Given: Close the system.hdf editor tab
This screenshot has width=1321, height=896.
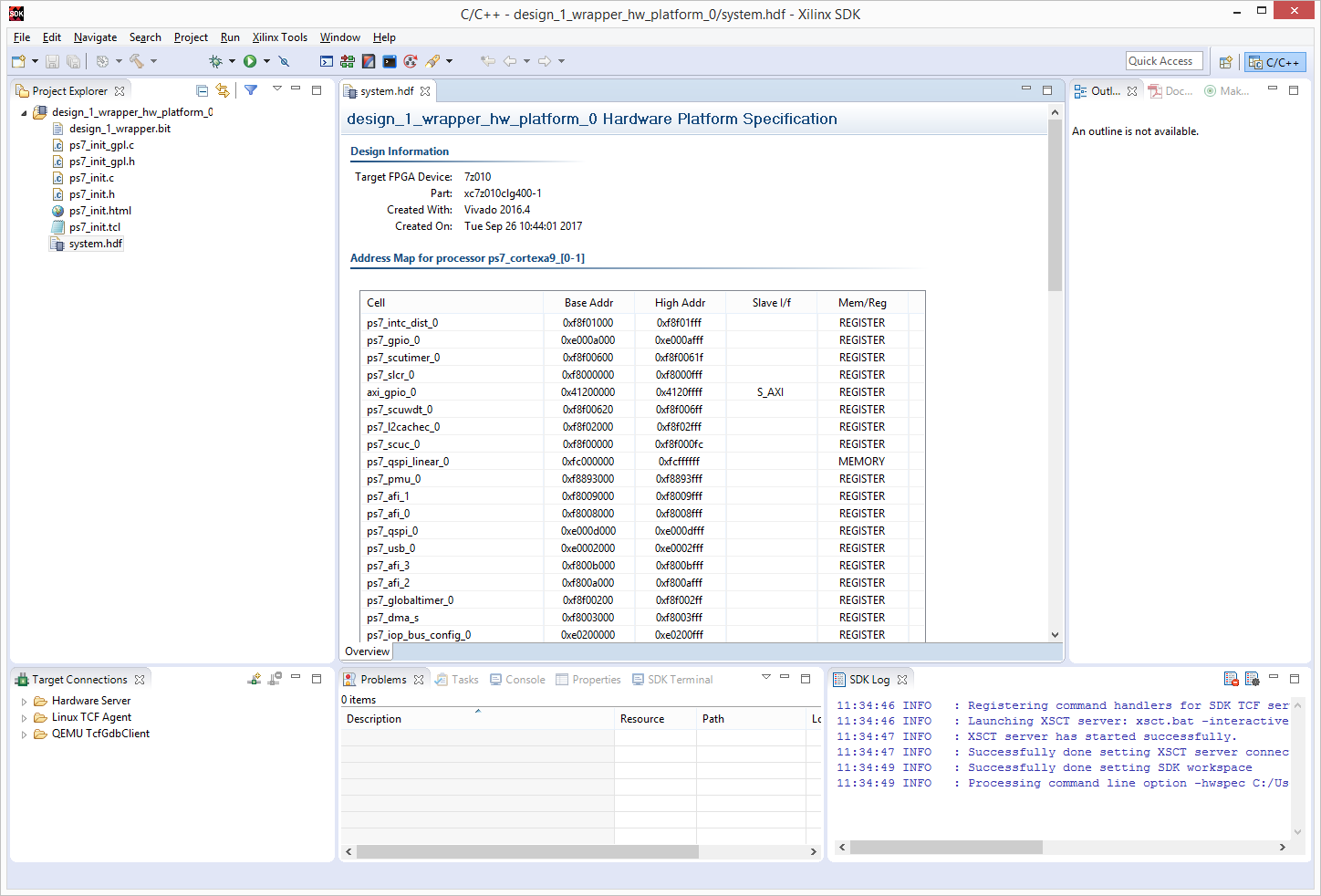Looking at the screenshot, I should pyautogui.click(x=425, y=91).
